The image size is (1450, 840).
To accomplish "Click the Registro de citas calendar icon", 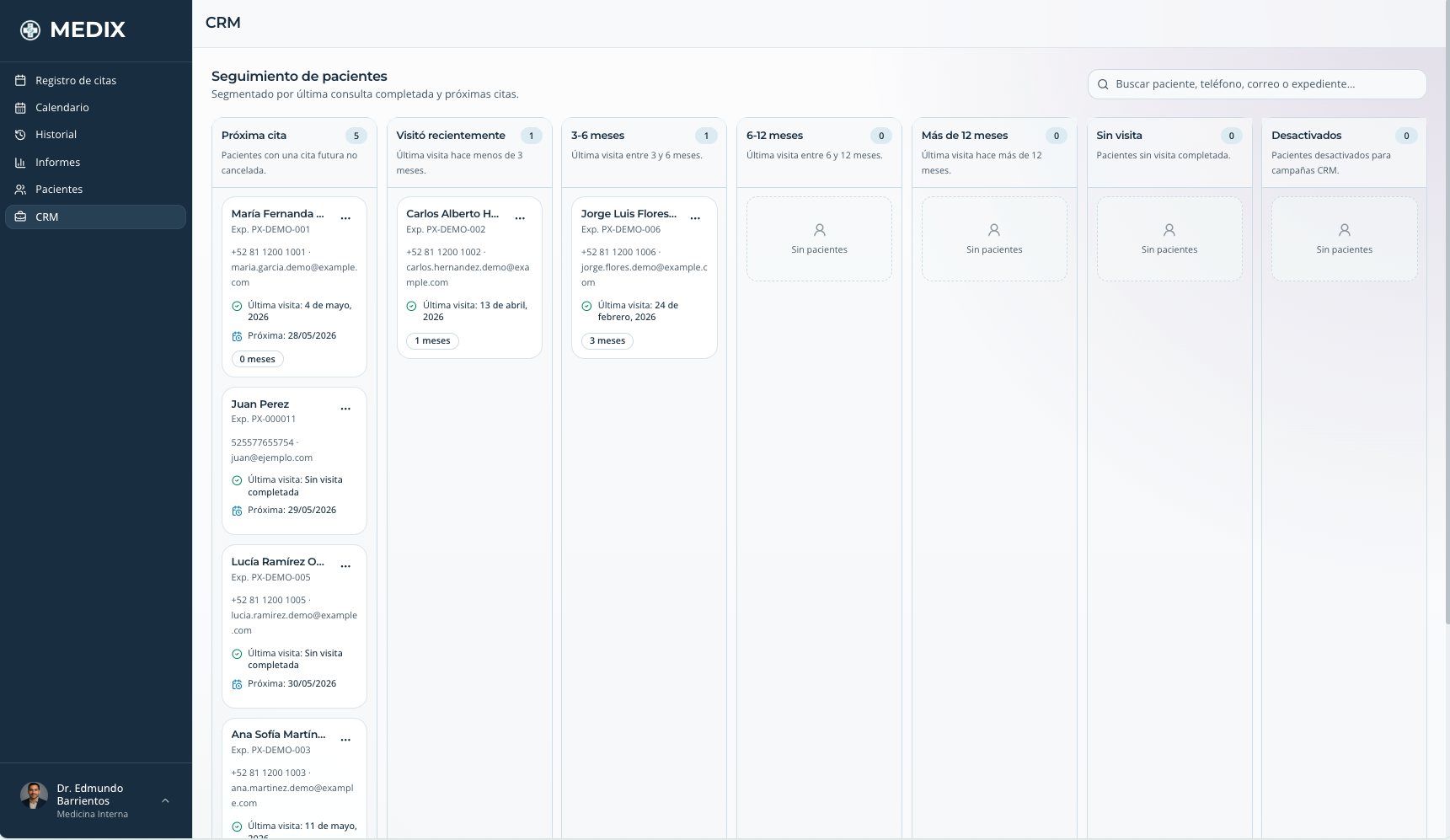I will (20, 81).
